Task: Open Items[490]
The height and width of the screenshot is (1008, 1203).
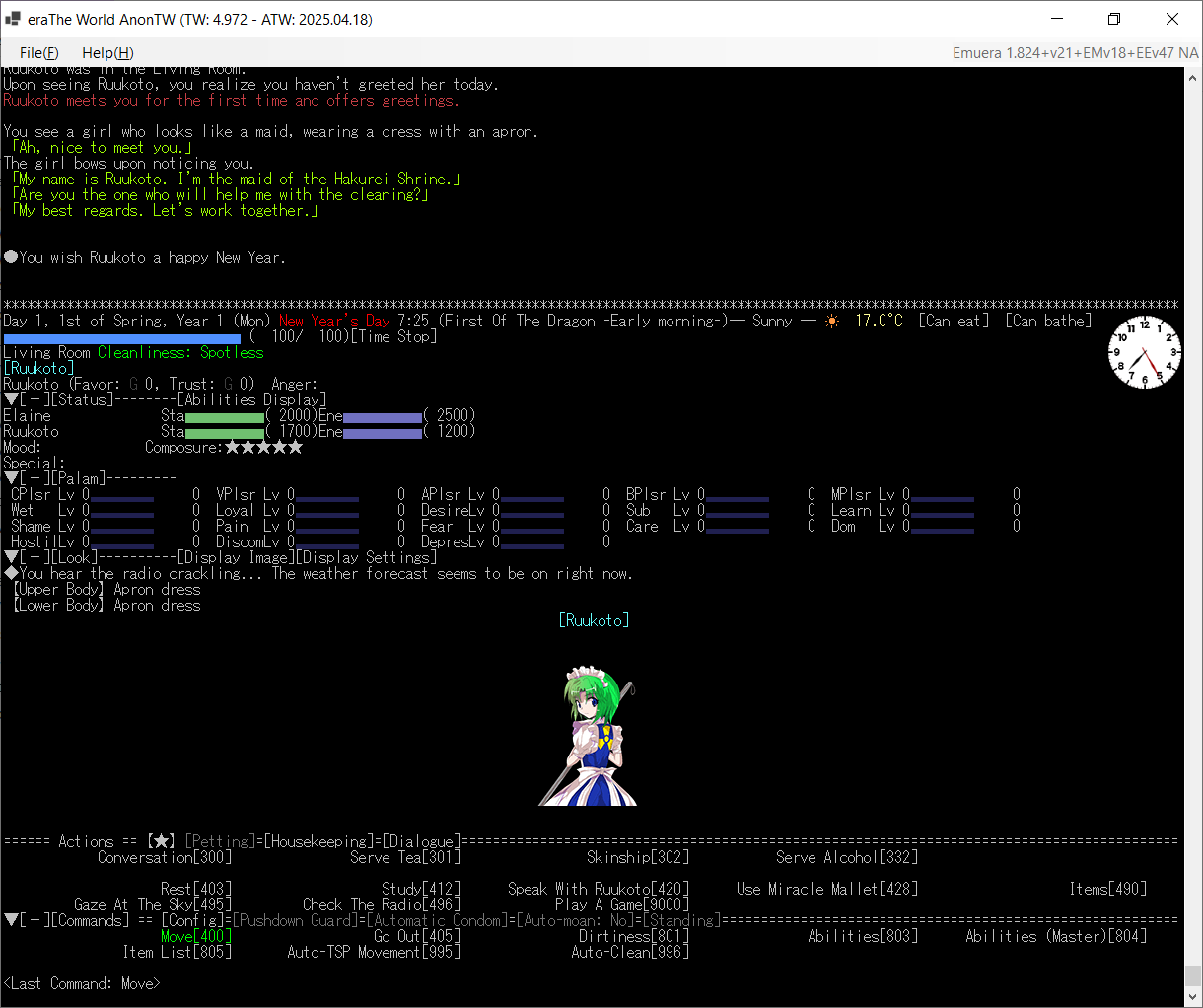Action: (x=1108, y=889)
